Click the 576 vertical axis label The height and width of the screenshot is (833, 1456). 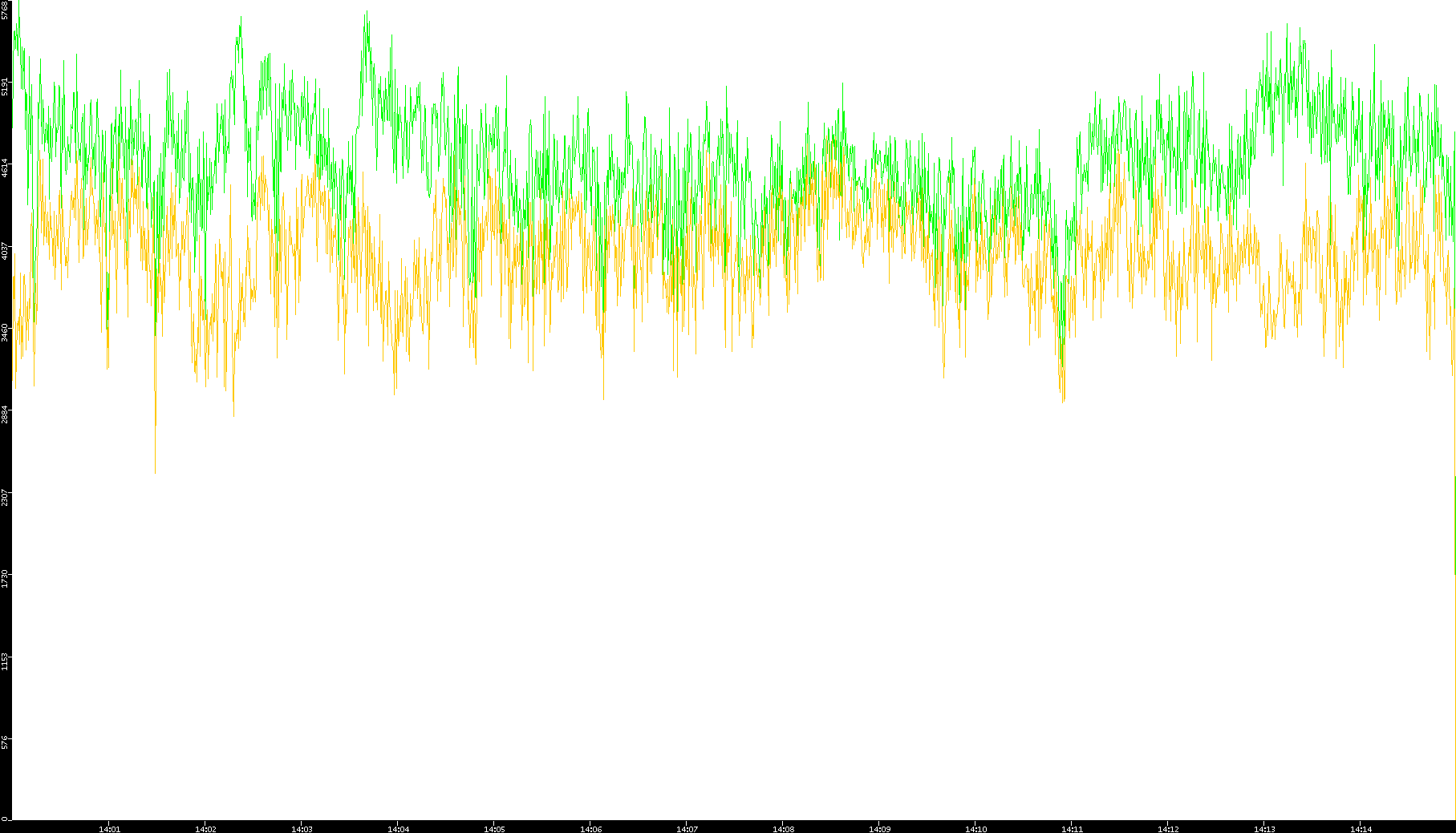click(6, 742)
